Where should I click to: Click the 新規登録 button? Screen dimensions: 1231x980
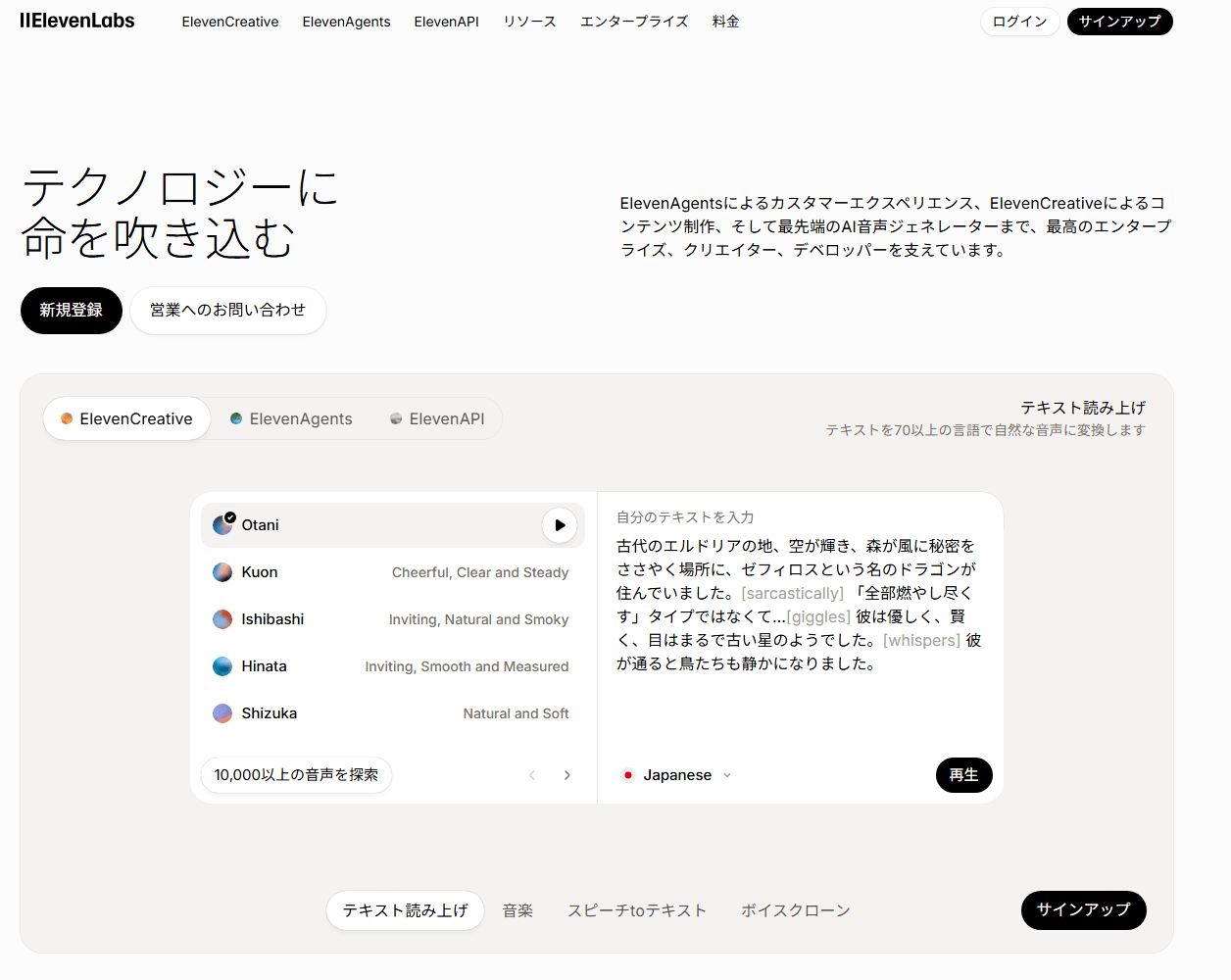click(x=72, y=311)
